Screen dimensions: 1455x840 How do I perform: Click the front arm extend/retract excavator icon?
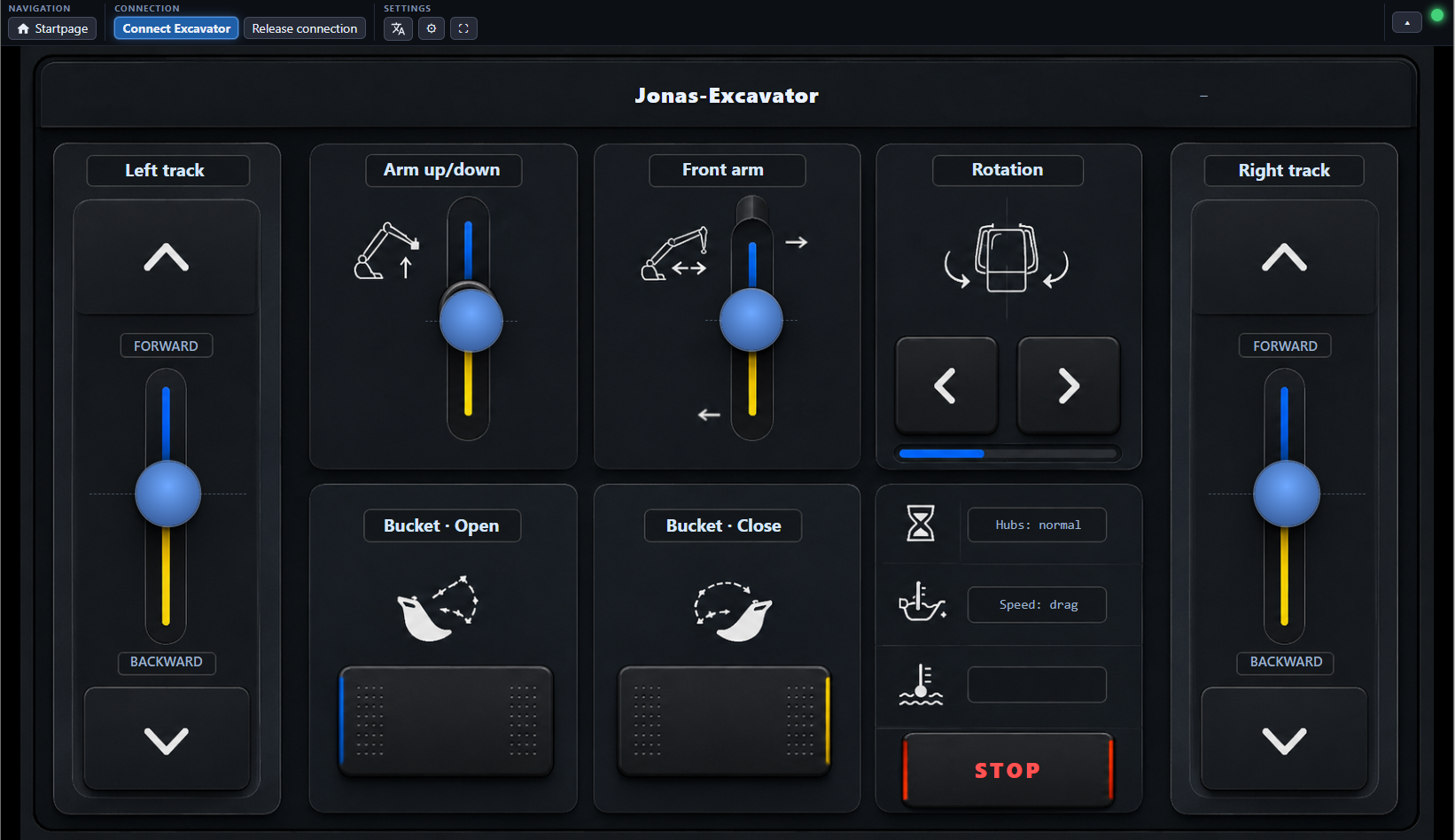click(675, 254)
